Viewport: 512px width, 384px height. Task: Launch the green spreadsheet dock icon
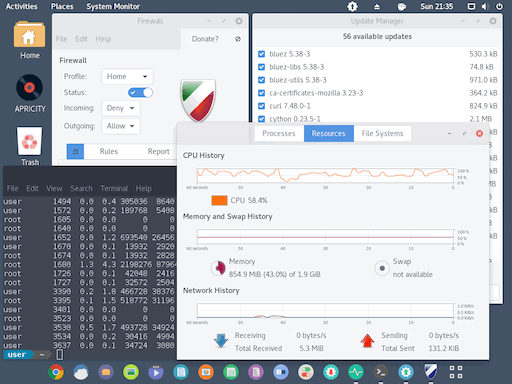click(231, 372)
